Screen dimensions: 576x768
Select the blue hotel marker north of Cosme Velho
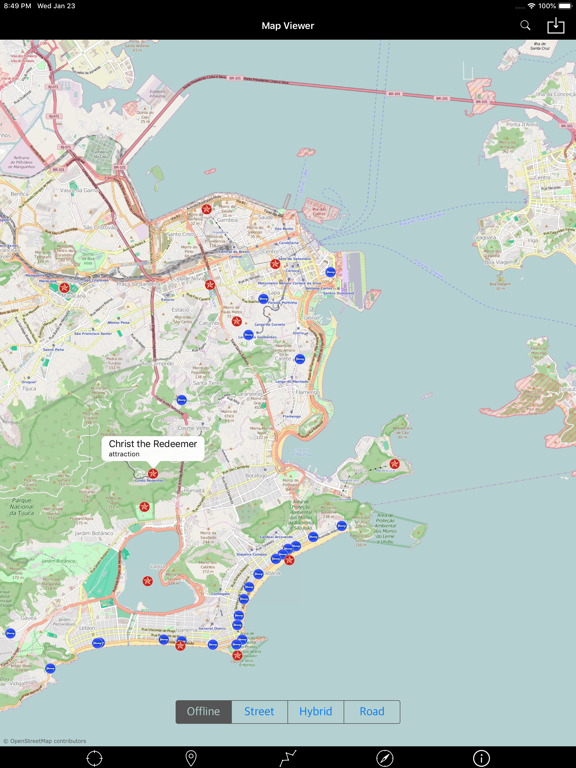pyautogui.click(x=182, y=400)
